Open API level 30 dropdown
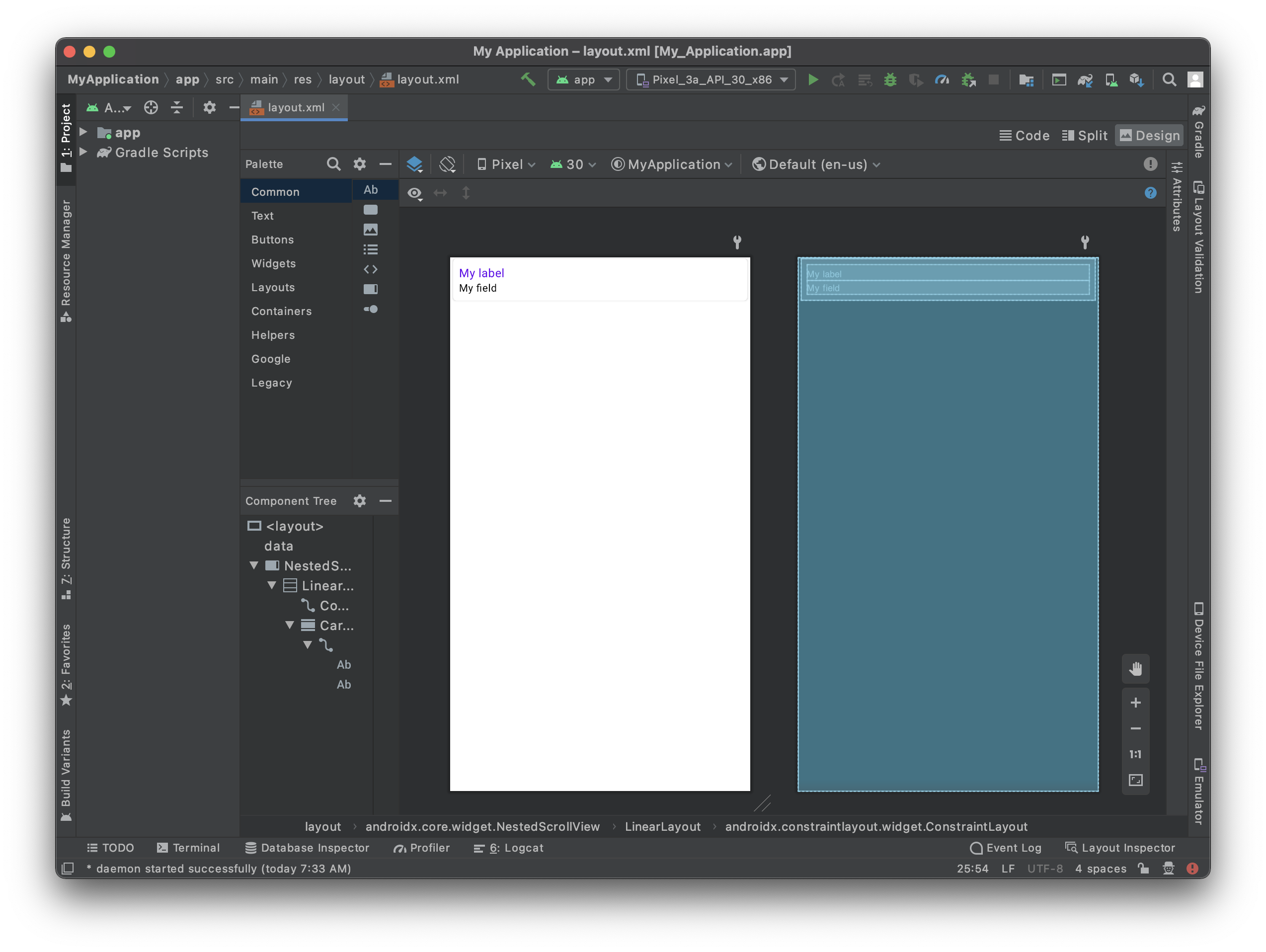The width and height of the screenshot is (1266, 952). pyautogui.click(x=573, y=165)
